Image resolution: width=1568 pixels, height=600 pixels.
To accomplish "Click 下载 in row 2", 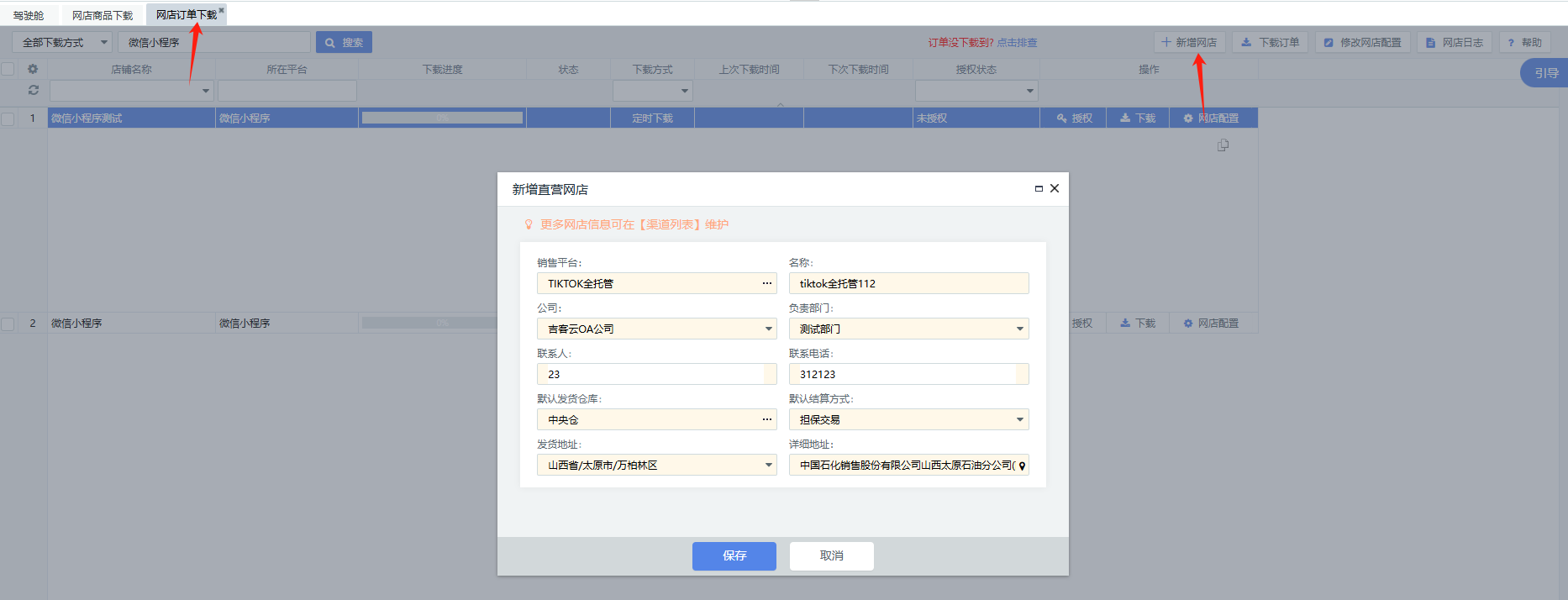I will [1138, 324].
